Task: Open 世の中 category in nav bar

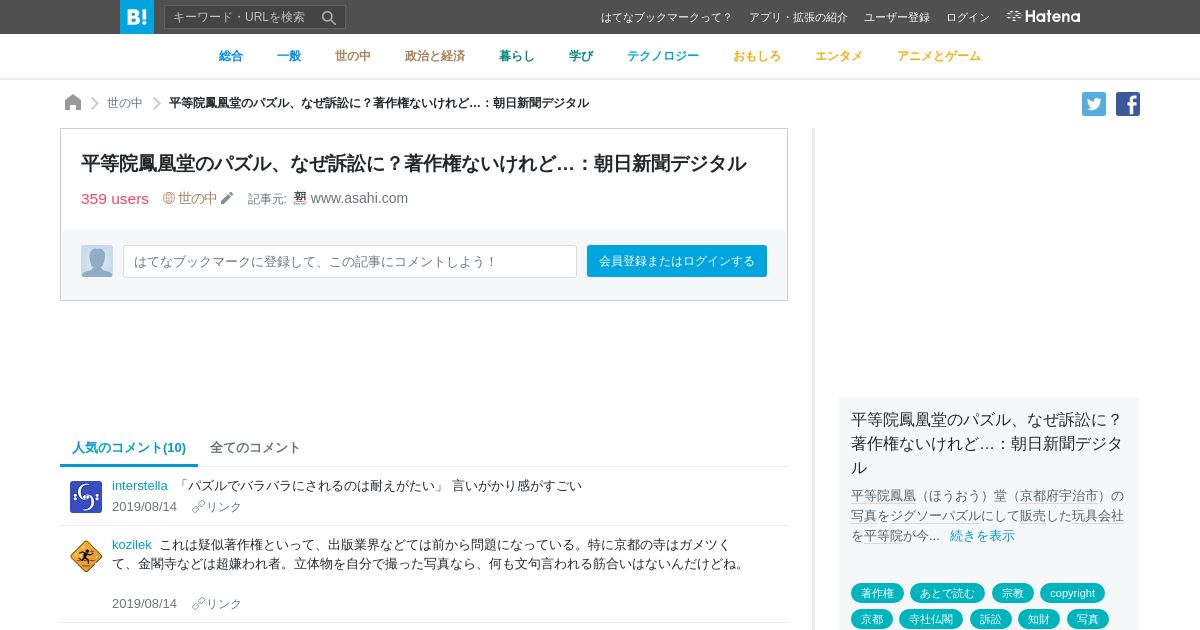Action: tap(353, 56)
